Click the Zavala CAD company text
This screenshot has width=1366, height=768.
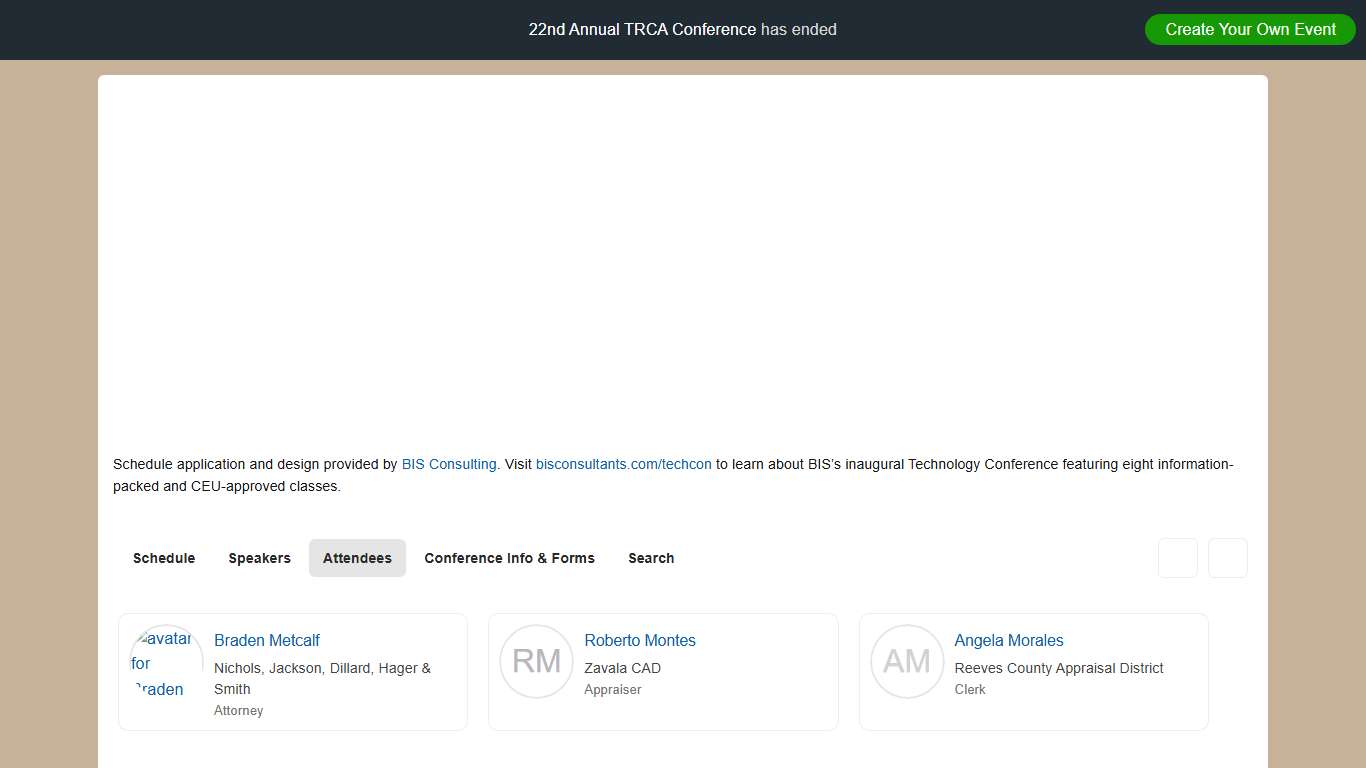click(622, 668)
